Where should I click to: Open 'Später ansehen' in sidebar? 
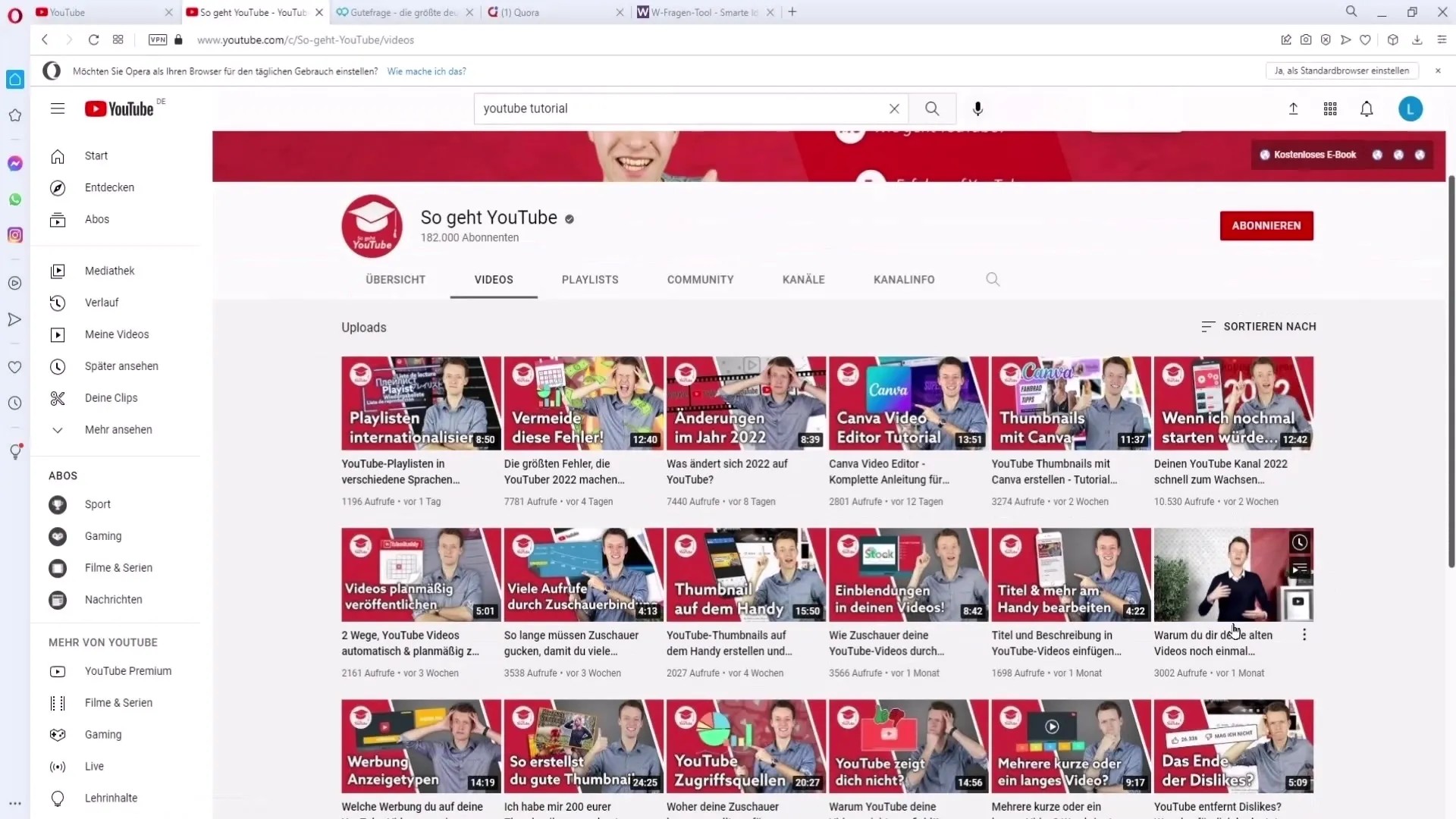[x=115, y=366]
